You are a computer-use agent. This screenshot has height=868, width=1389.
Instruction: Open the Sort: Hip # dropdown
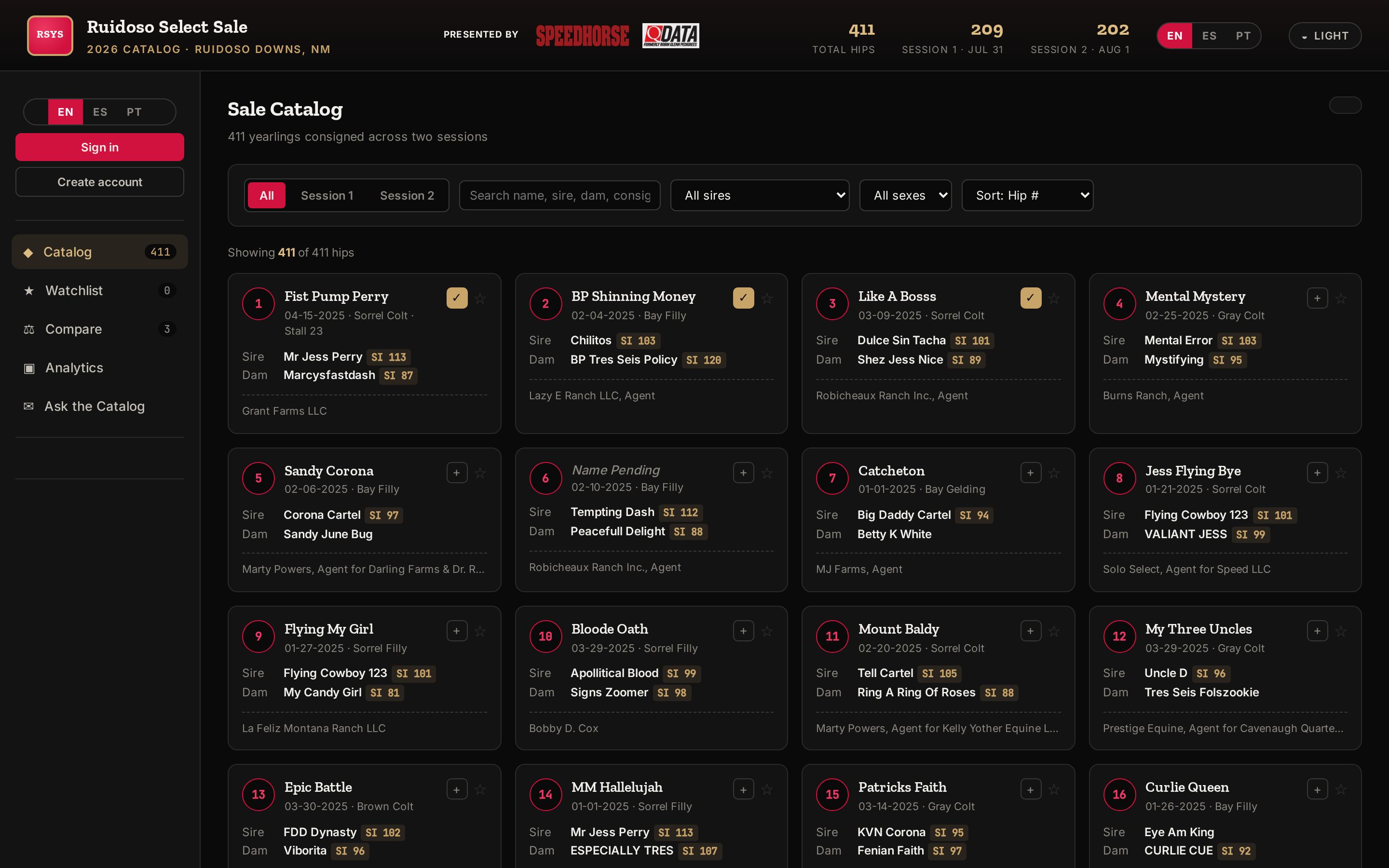coord(1027,196)
